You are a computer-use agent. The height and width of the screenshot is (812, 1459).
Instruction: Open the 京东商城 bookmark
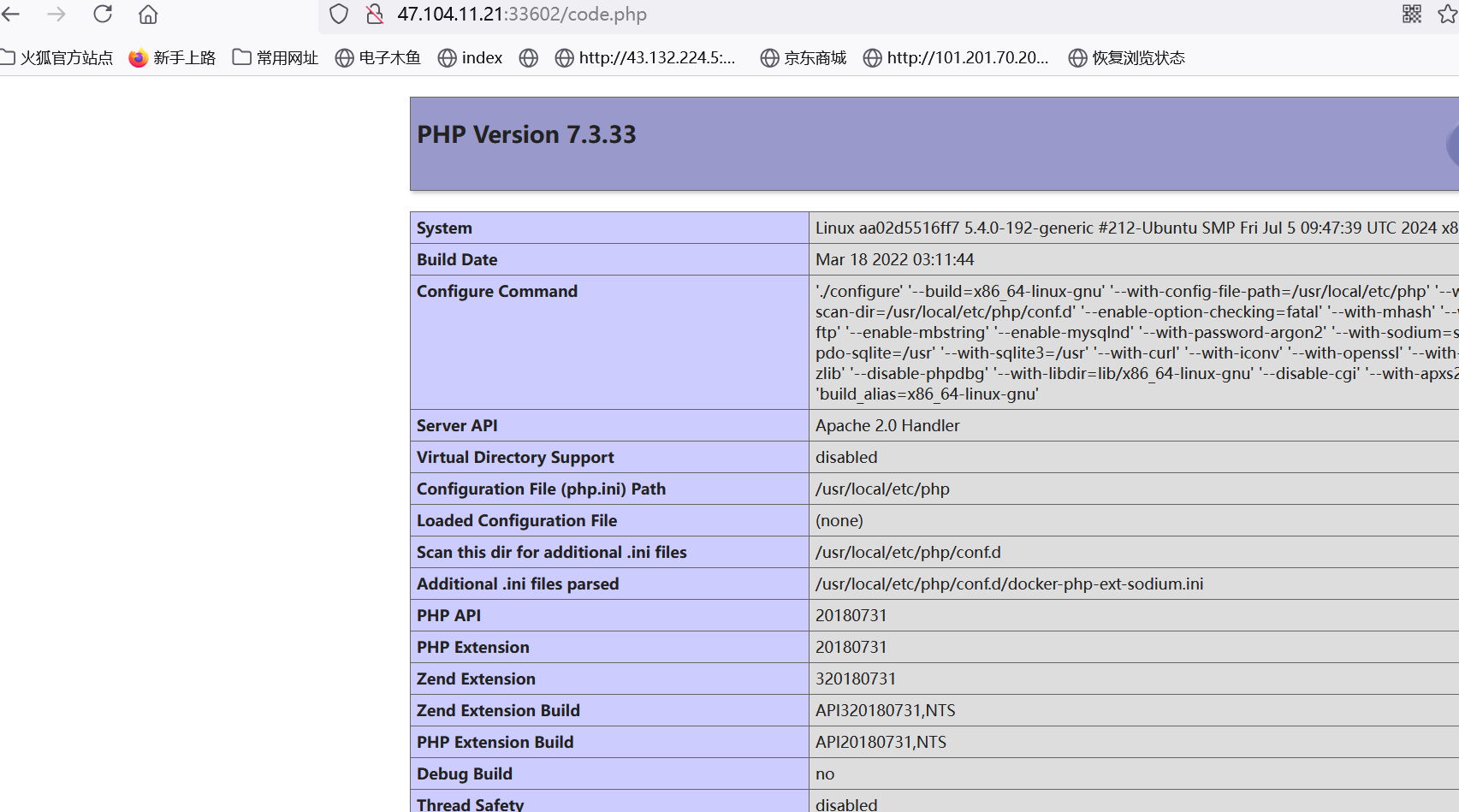[x=804, y=57]
